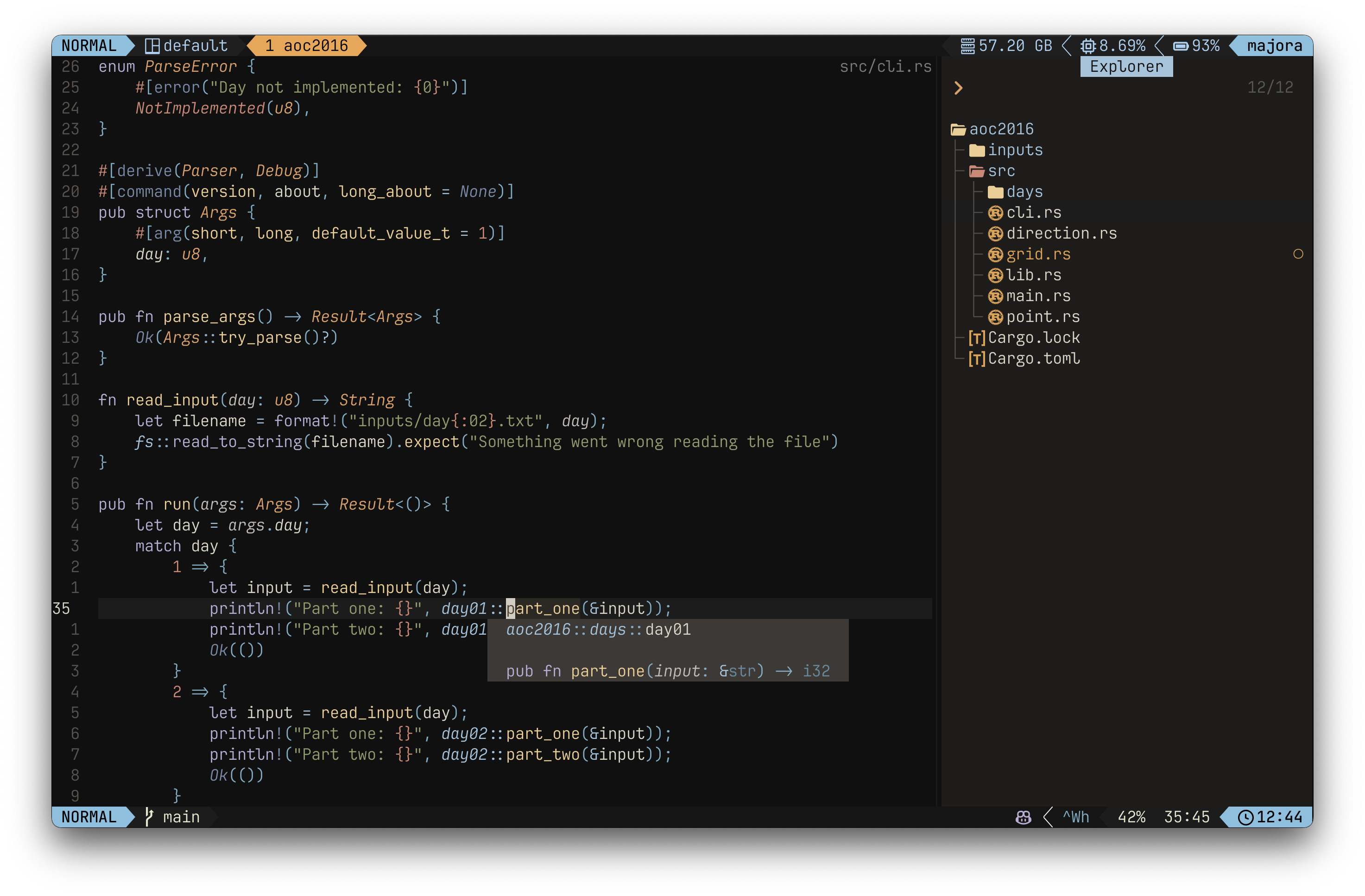Click the part_one signature in hover popup

coord(668,671)
